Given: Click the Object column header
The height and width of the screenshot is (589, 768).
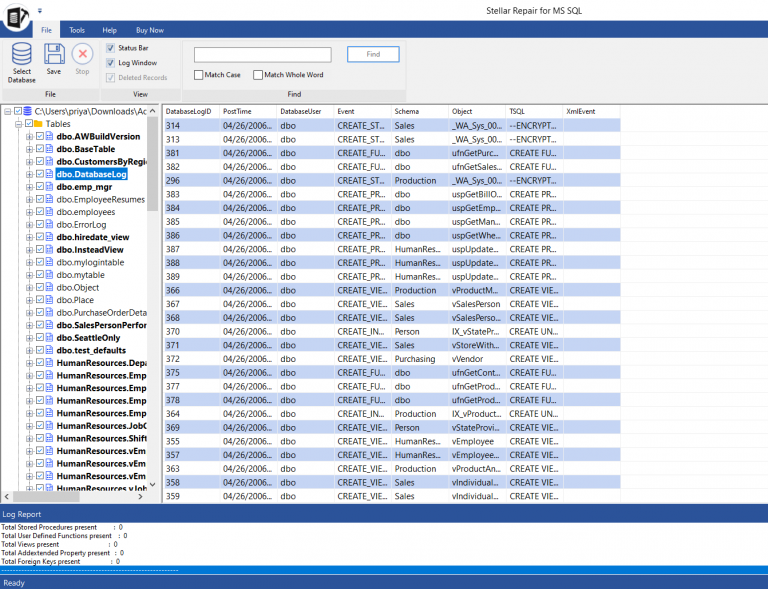Looking at the screenshot, I should pyautogui.click(x=477, y=111).
